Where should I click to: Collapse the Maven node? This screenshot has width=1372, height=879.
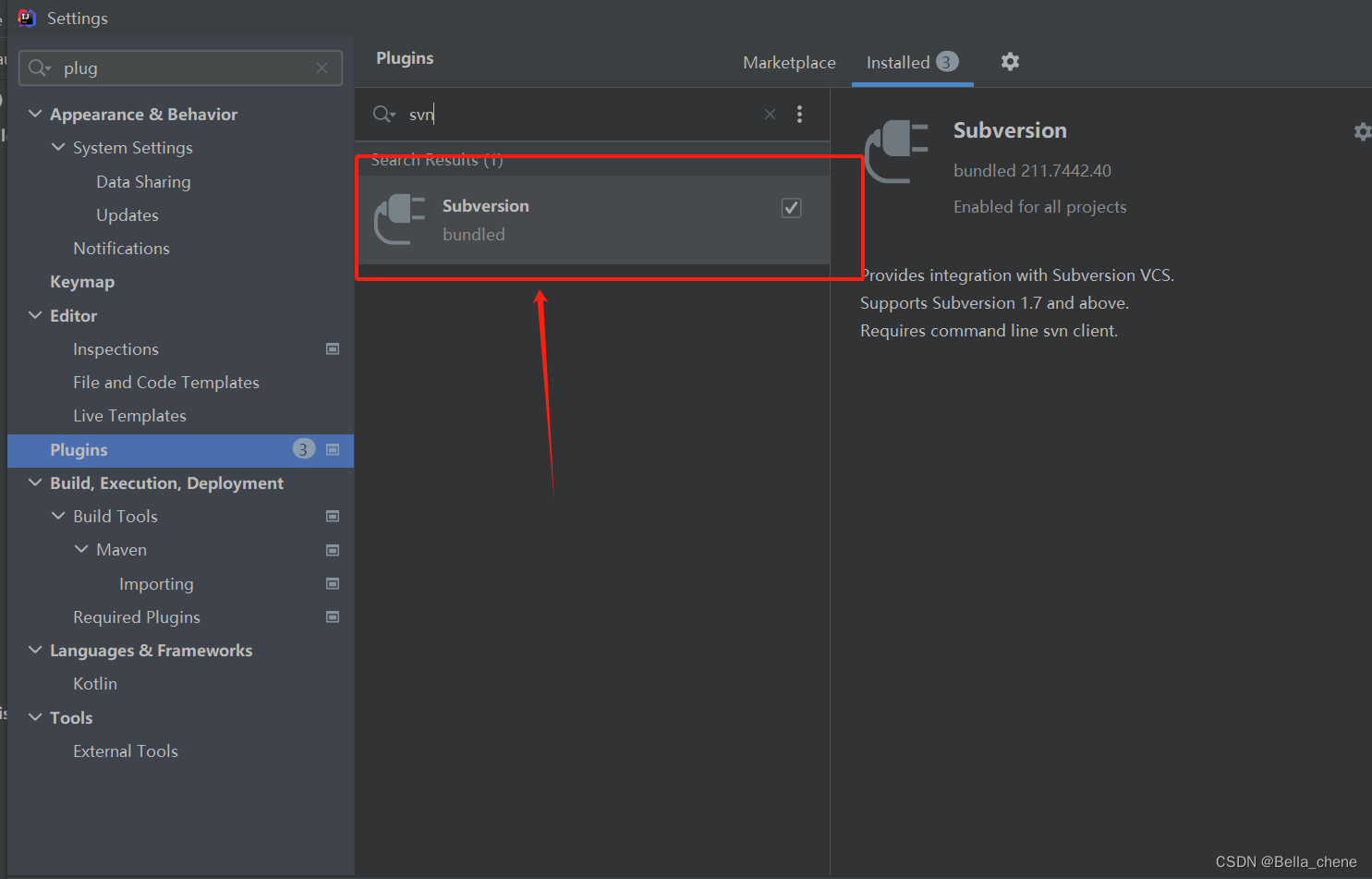click(x=81, y=549)
